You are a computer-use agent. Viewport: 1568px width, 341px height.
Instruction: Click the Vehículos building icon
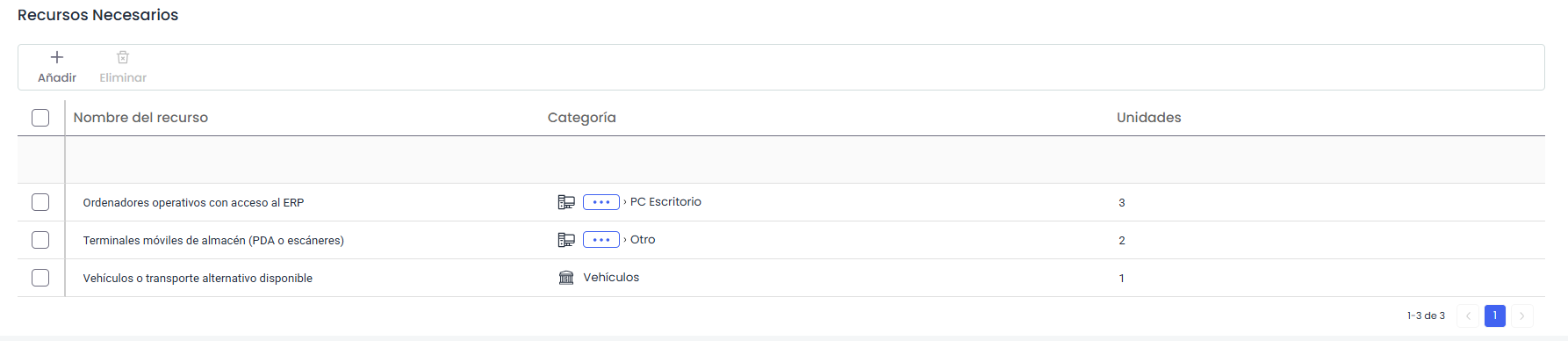click(566, 278)
